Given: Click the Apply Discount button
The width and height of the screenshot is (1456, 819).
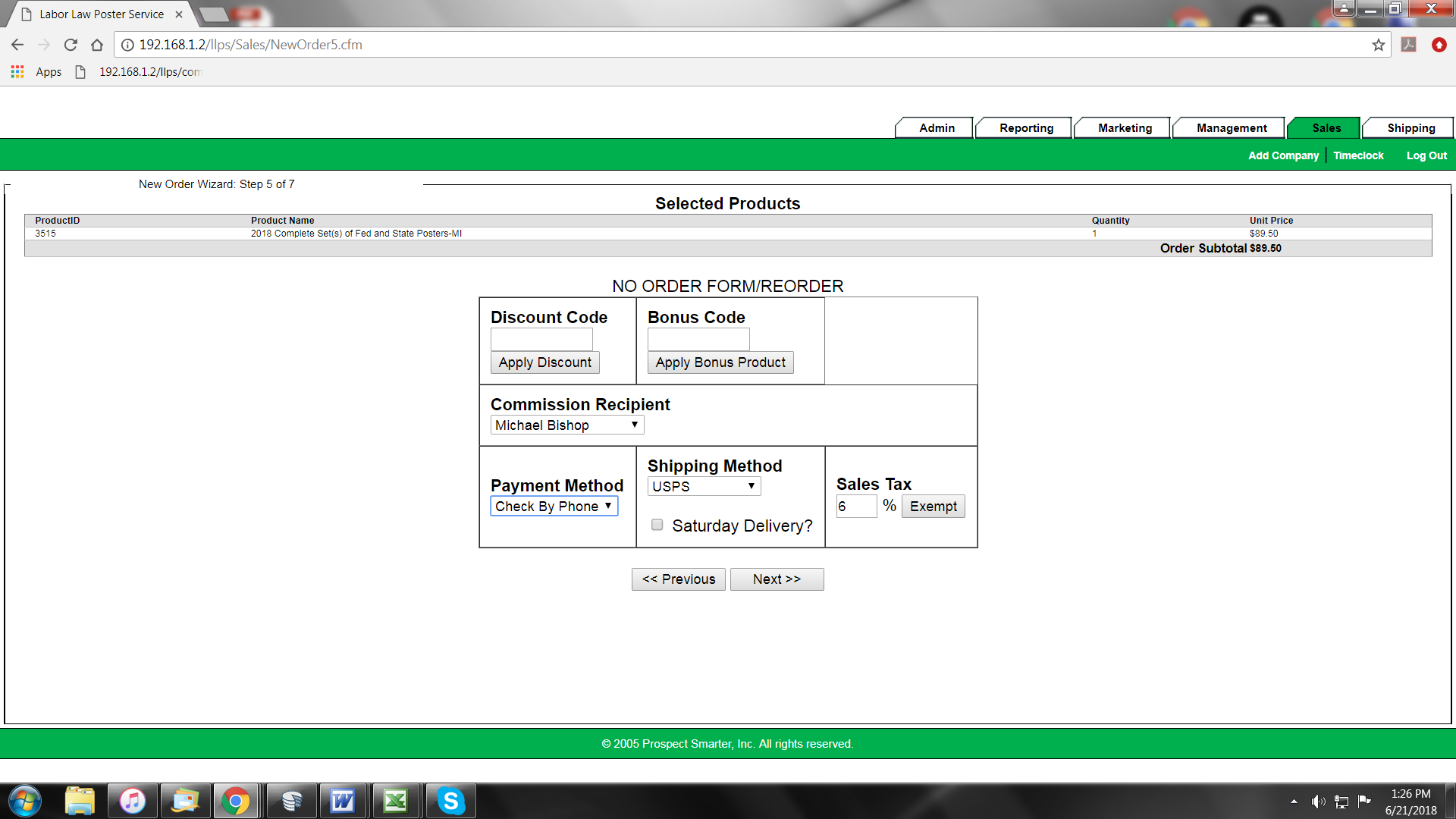Looking at the screenshot, I should 544,362.
